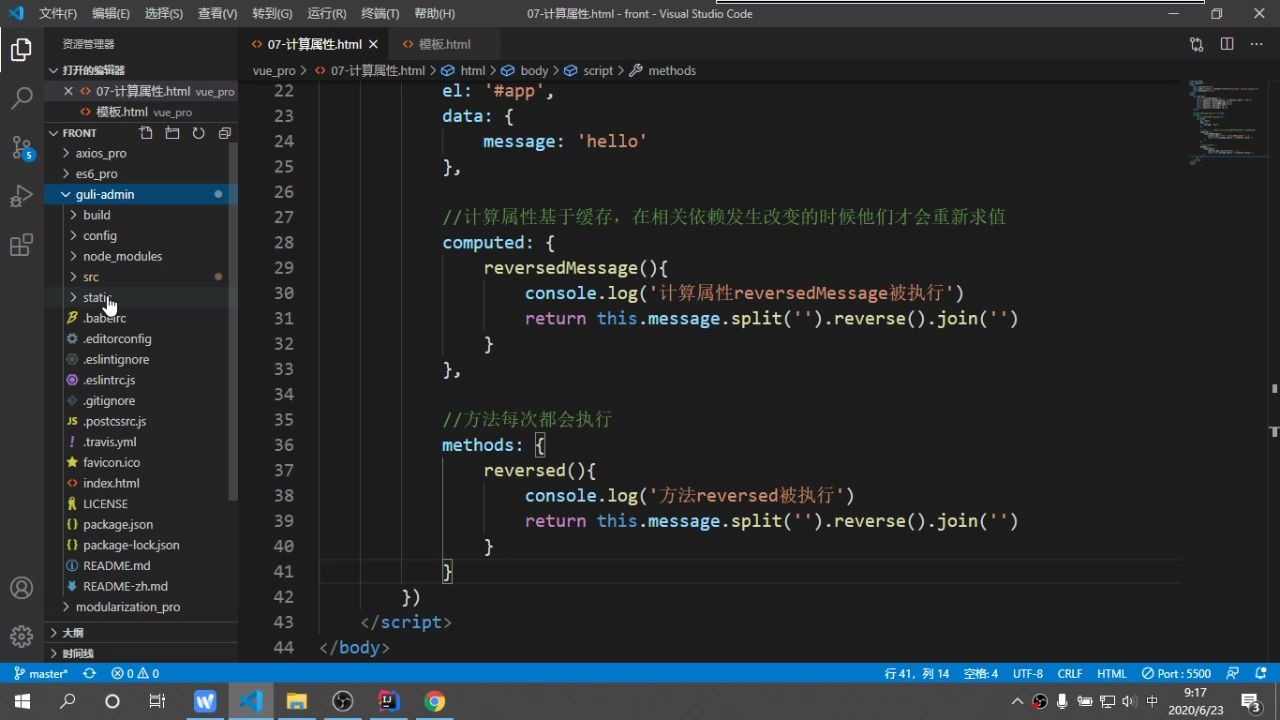This screenshot has width=1280, height=720.
Task: Change UTF-8 file encoding
Action: pyautogui.click(x=1028, y=674)
